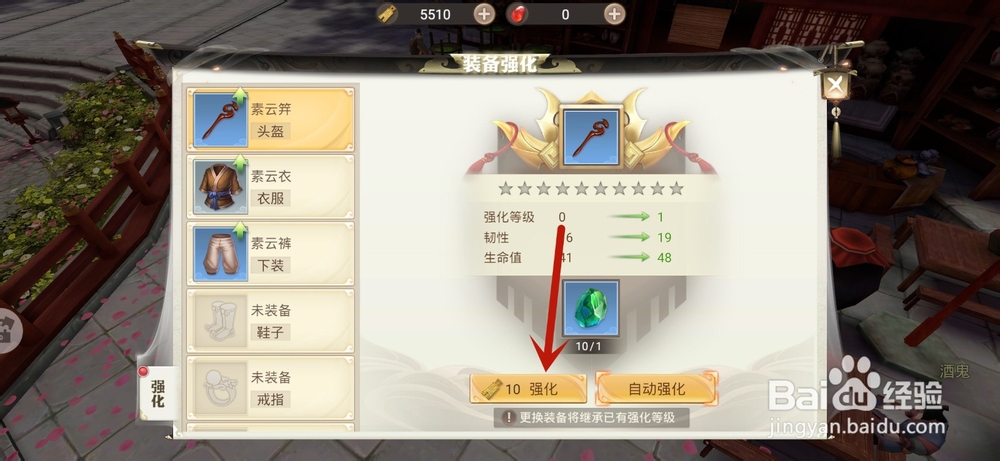Screen dimensions: 1000x461
Task: Tap the red gem currency icon
Action: click(518, 14)
